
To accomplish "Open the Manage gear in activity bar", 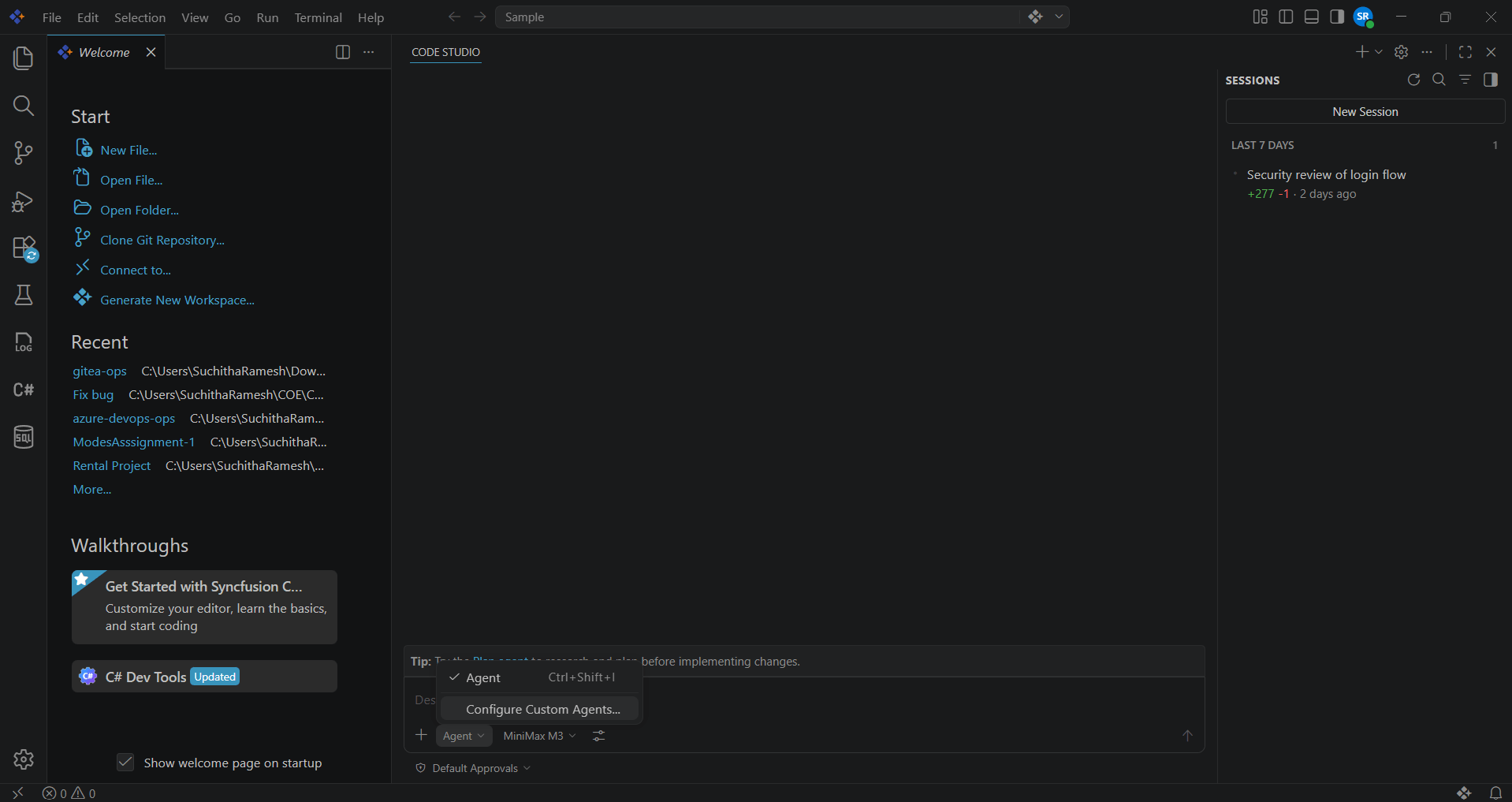I will [x=24, y=759].
